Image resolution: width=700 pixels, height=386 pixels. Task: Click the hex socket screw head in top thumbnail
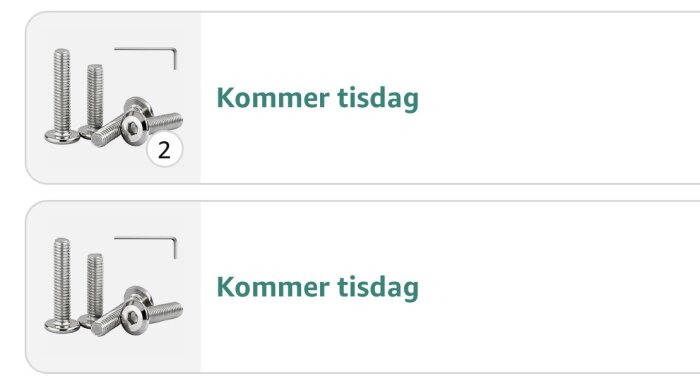point(134,128)
